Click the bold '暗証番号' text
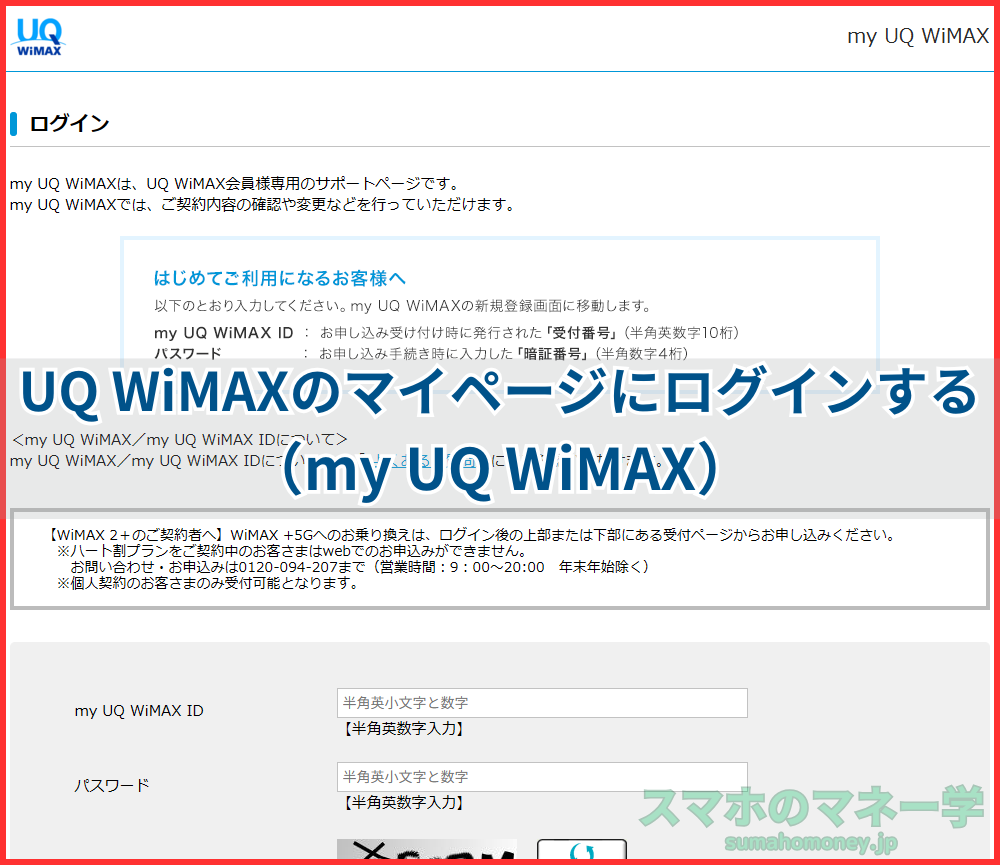Image resolution: width=1000 pixels, height=865 pixels. (552, 353)
